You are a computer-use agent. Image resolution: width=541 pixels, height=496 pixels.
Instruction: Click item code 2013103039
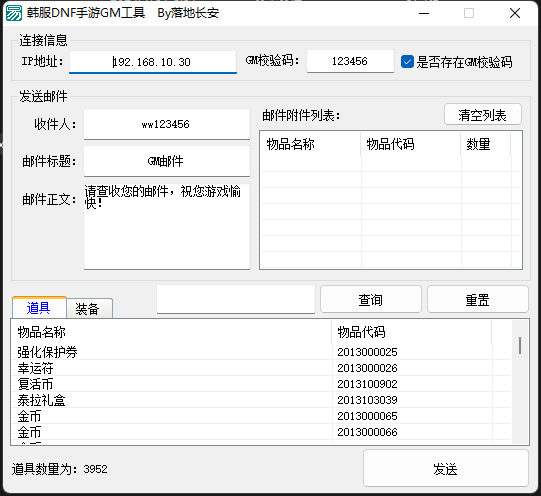click(367, 400)
